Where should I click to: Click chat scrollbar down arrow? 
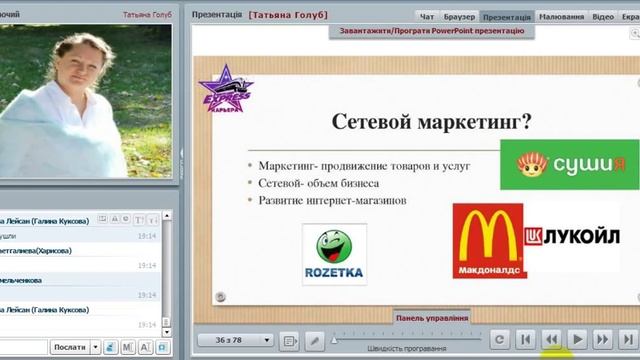tap(167, 332)
